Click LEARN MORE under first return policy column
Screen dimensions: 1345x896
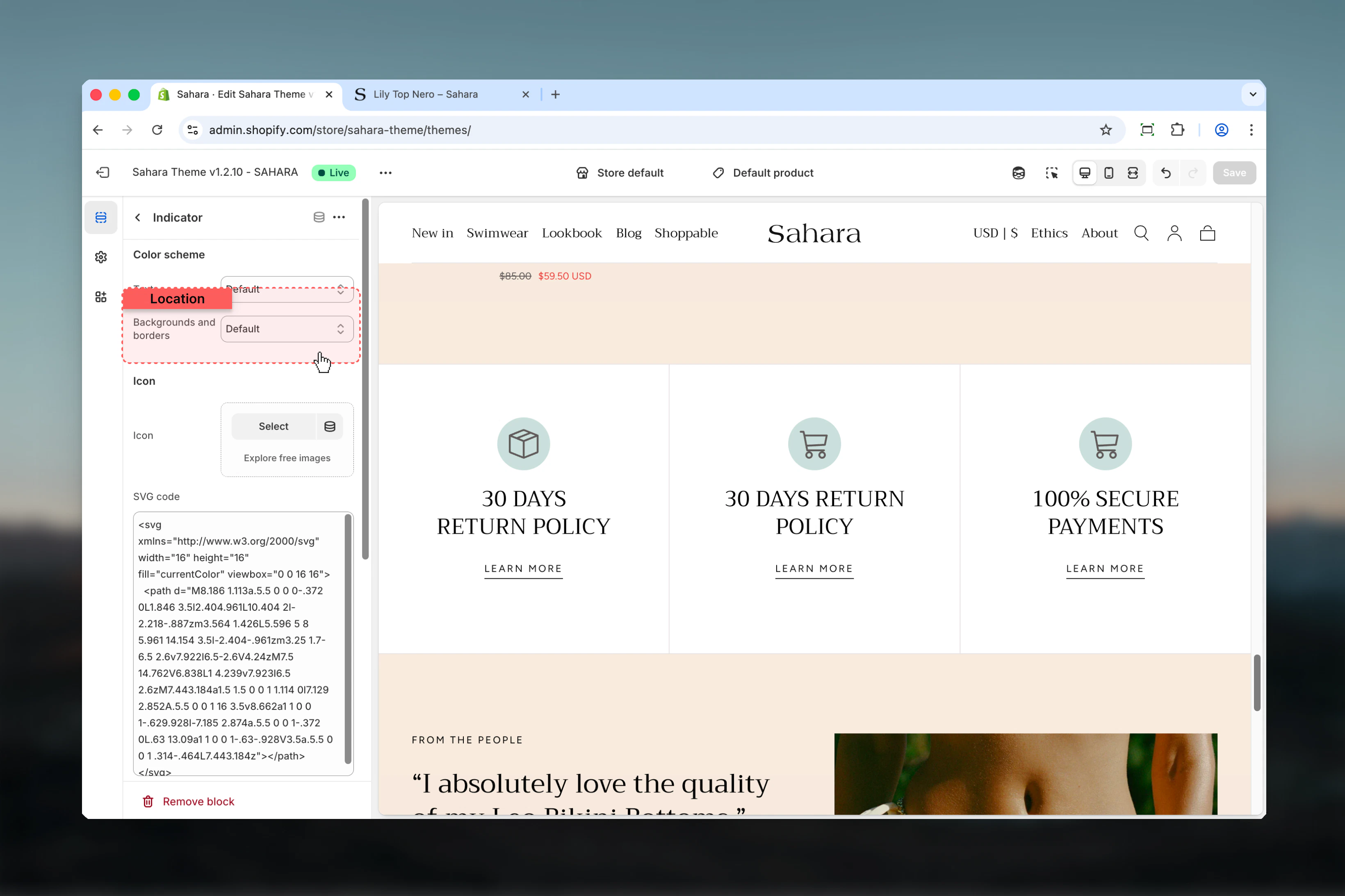pos(523,569)
